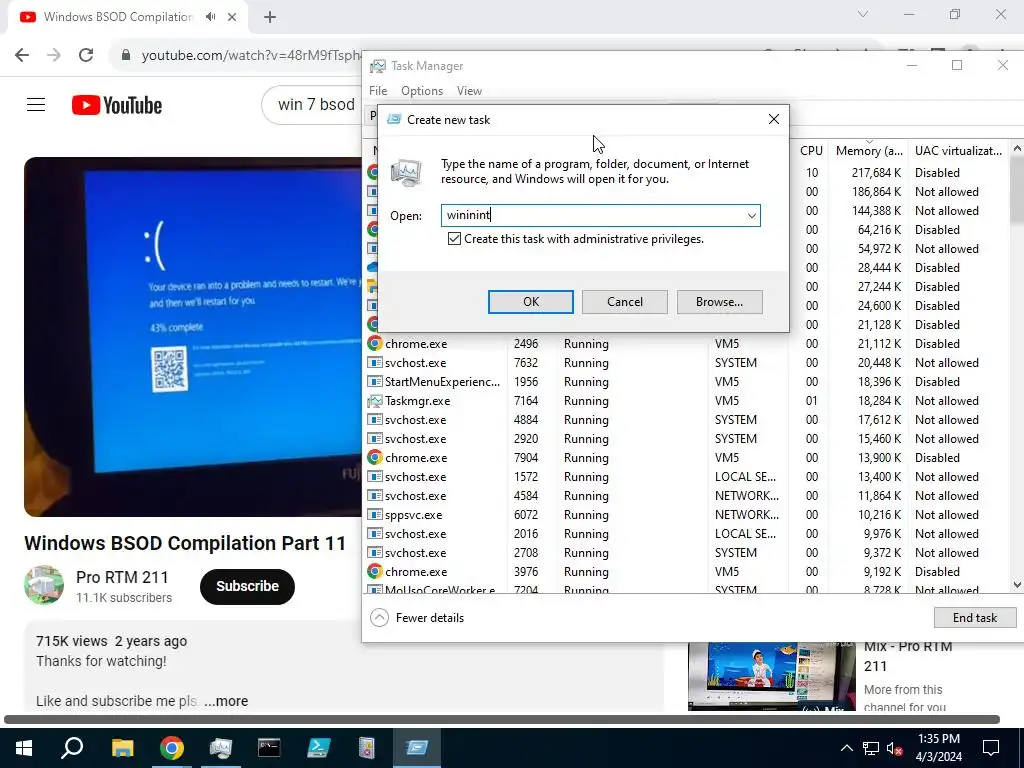Toggle administrative privileges checkbox
Screen dimensions: 1024x768
[454, 239]
